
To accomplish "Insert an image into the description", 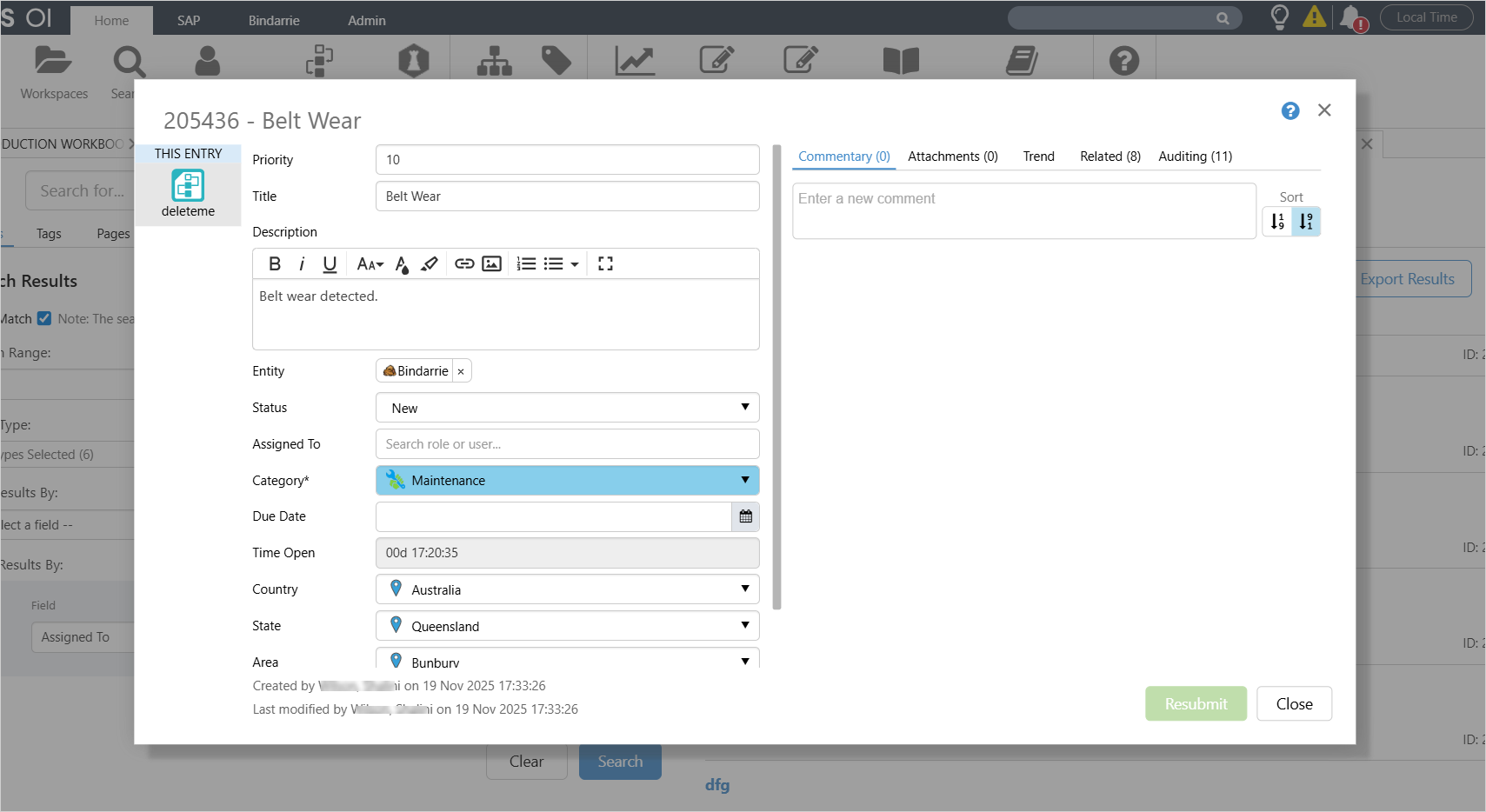I will pos(492,264).
